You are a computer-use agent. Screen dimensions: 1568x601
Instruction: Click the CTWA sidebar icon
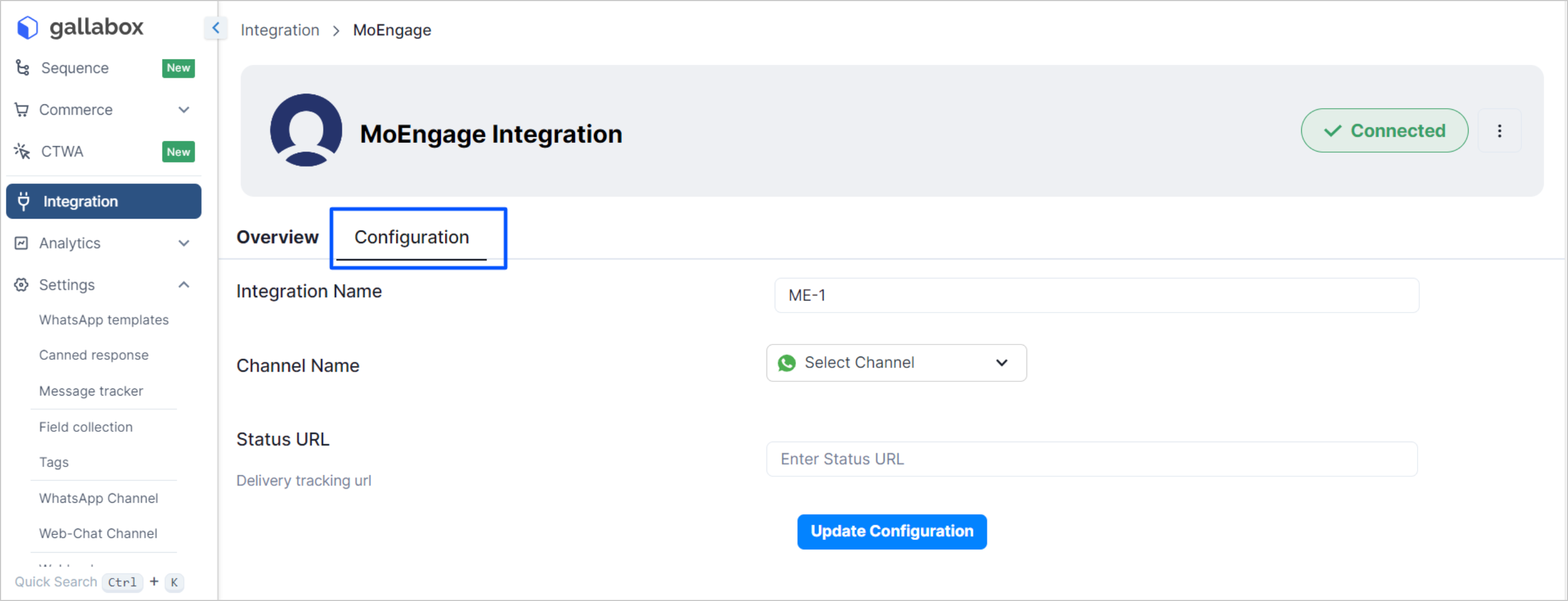click(22, 151)
